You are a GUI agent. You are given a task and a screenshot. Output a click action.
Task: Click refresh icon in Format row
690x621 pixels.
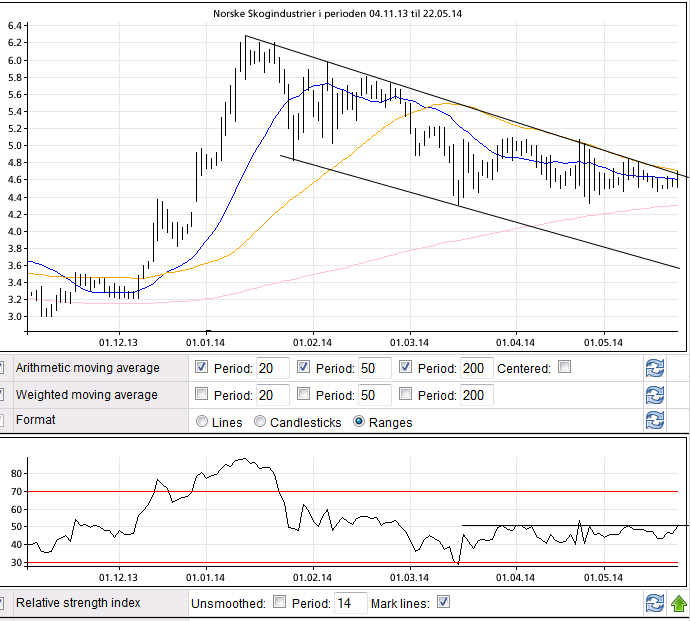tap(655, 420)
